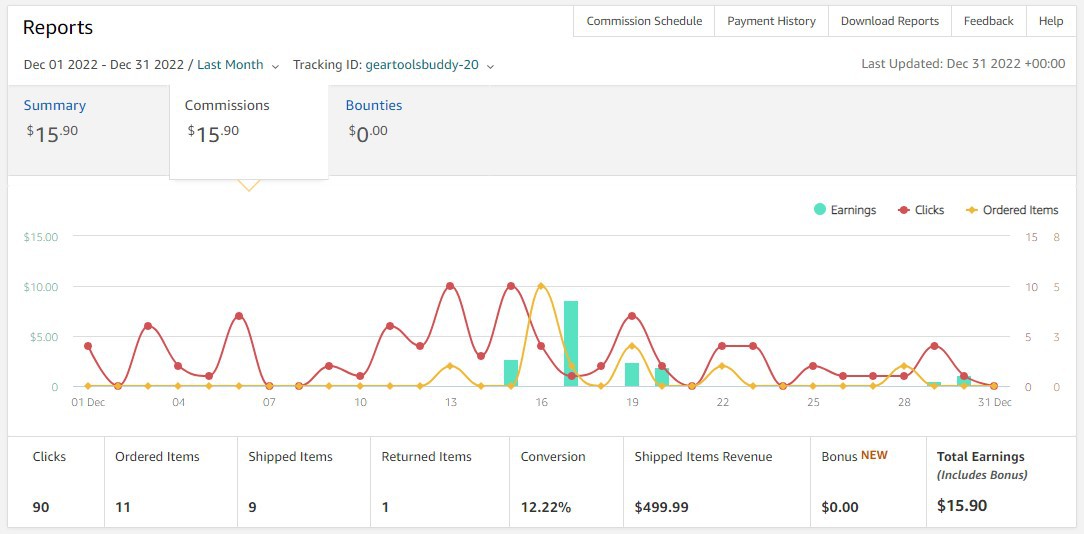
Task: Click the red Clicks point on Dec 13
Action: (x=450, y=286)
